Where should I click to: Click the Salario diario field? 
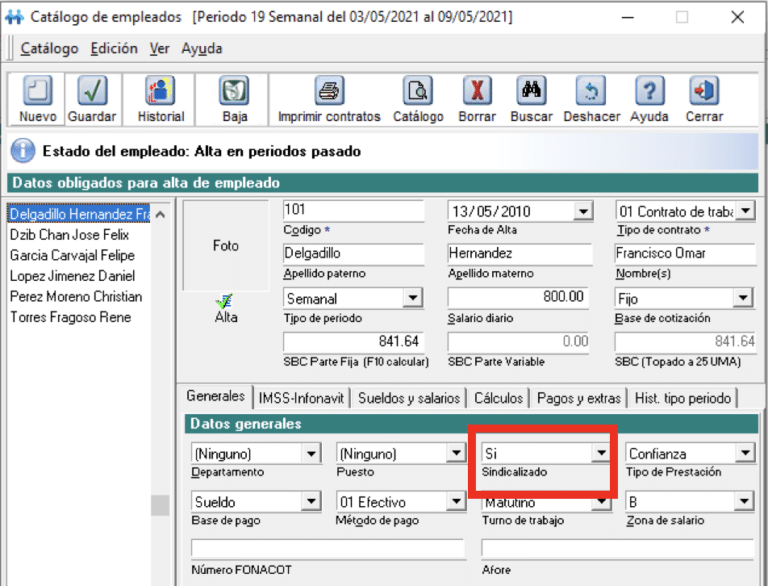[518, 297]
